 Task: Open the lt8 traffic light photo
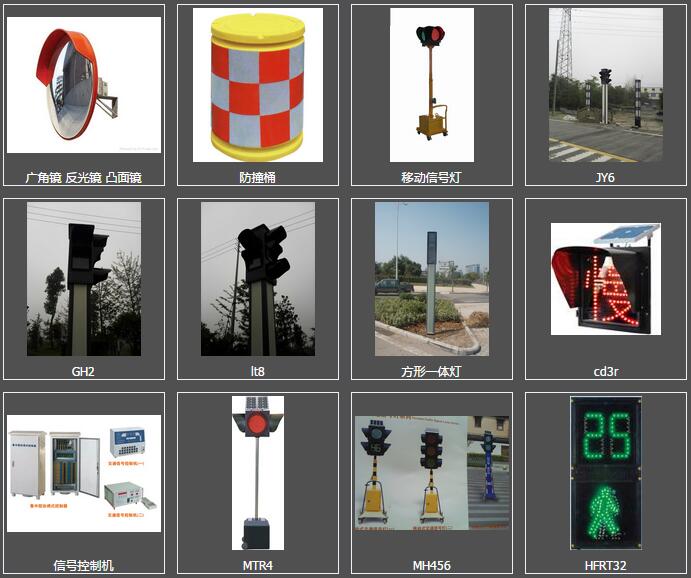pos(258,279)
